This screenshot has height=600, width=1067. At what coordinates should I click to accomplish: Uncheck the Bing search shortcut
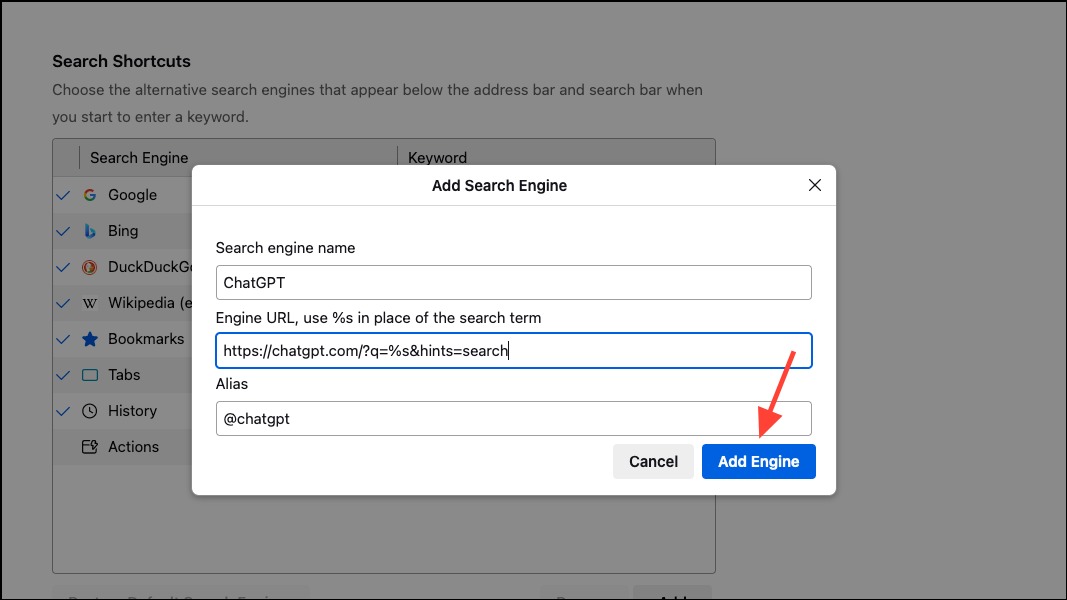tap(63, 231)
